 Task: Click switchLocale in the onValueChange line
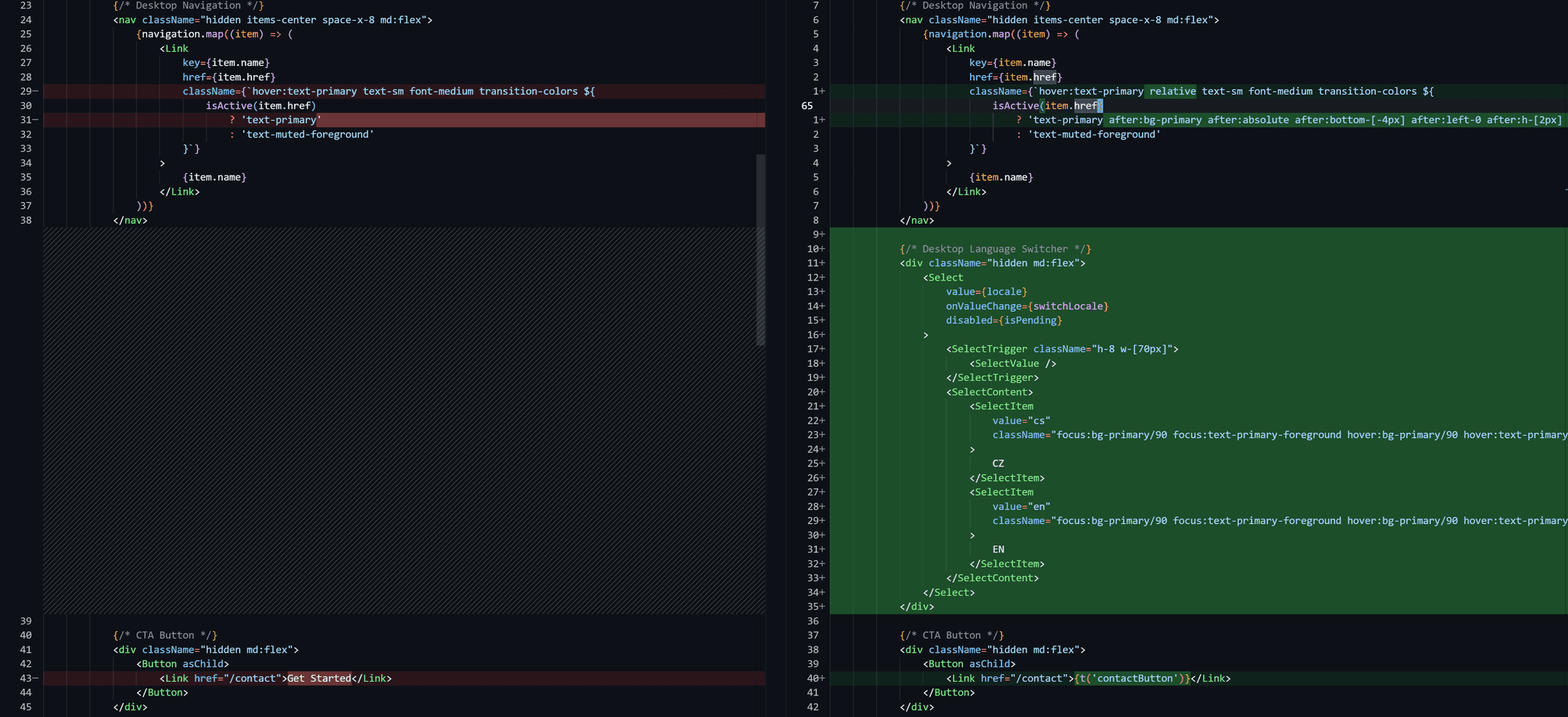point(1068,306)
